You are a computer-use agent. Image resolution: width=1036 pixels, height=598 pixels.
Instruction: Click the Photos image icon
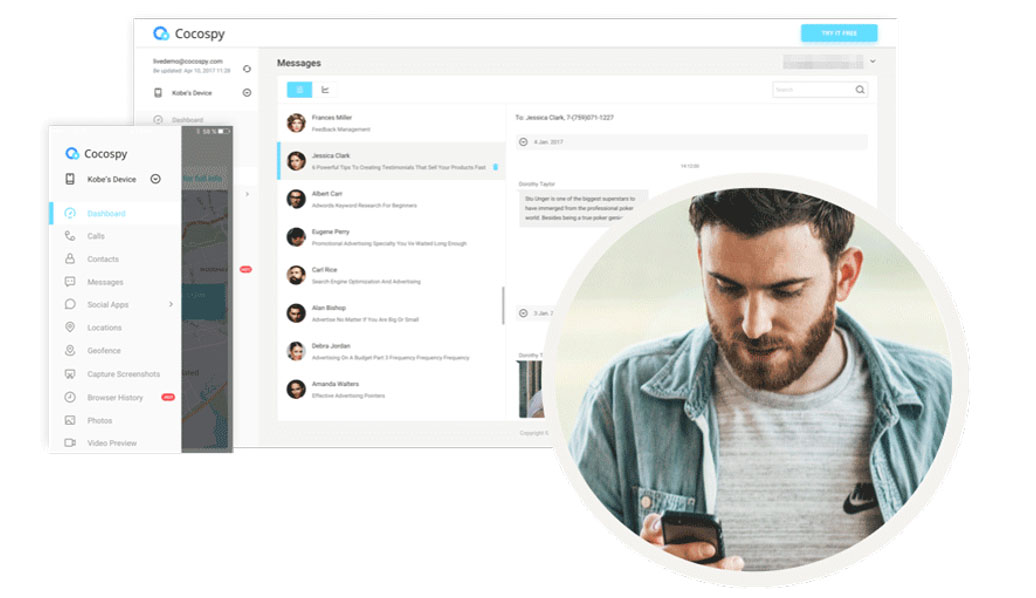(x=70, y=420)
